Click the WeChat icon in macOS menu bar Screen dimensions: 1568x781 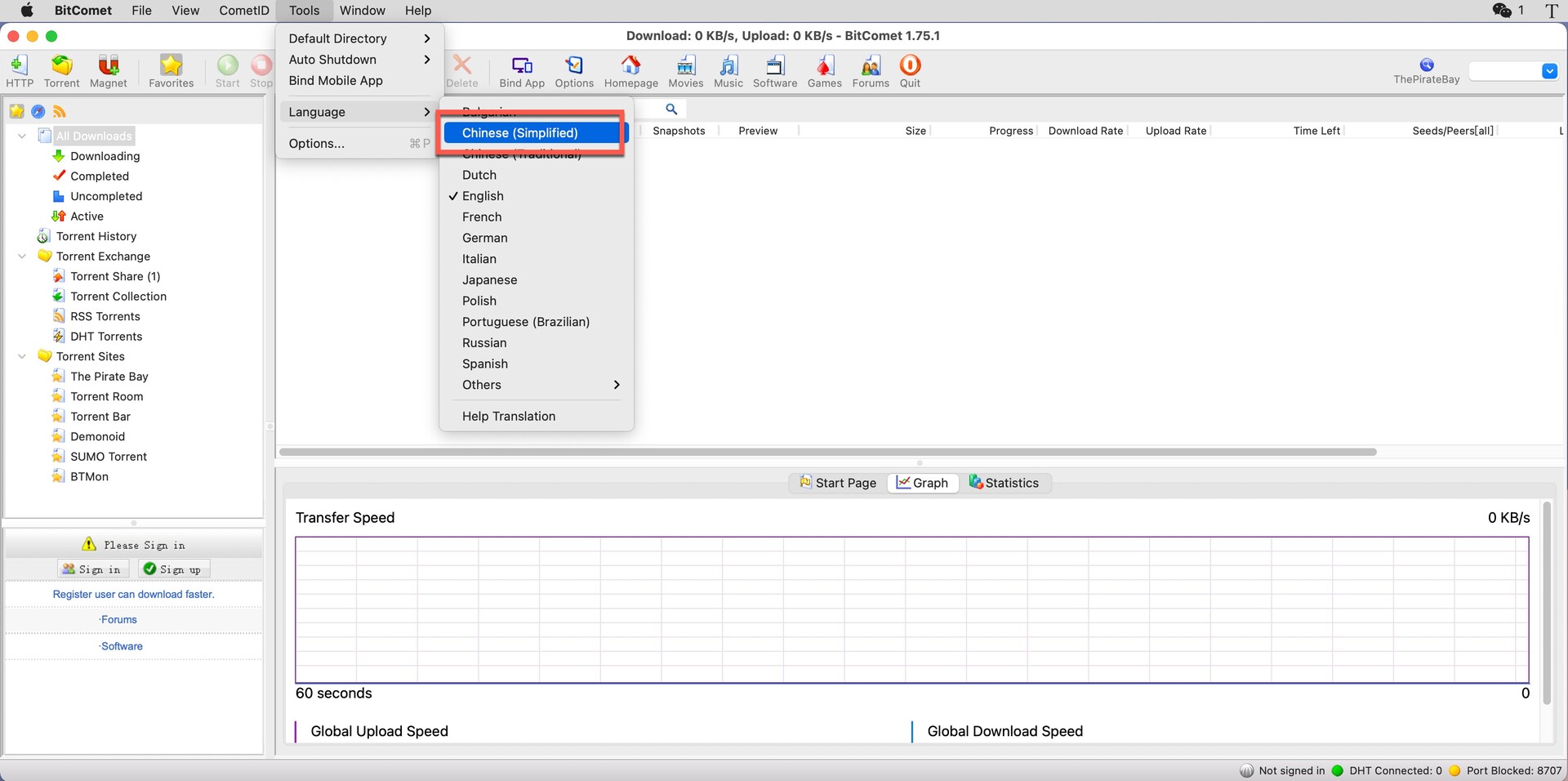[1502, 11]
